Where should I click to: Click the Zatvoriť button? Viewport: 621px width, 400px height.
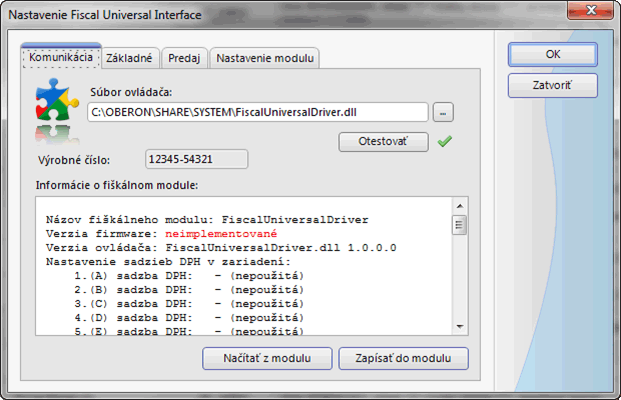pos(552,85)
